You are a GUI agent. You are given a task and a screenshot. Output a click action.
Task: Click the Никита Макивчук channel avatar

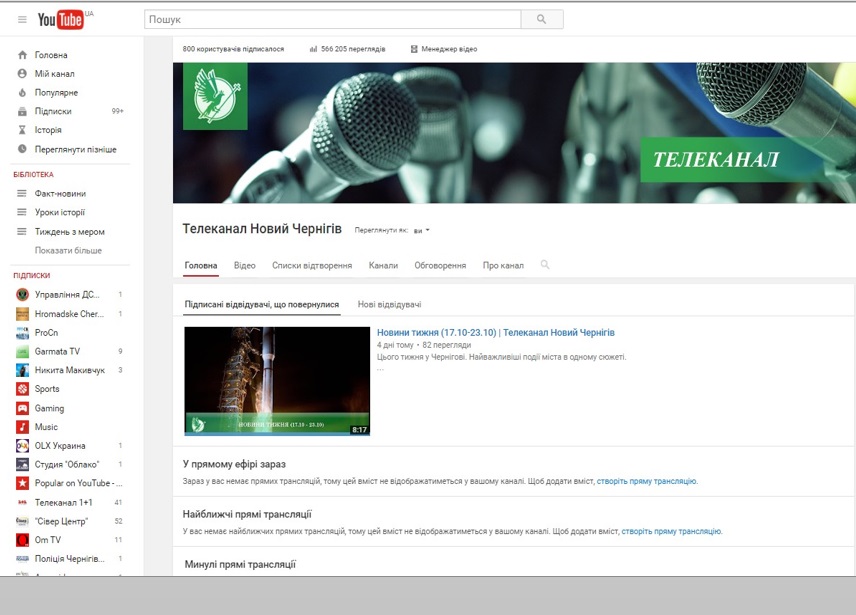[x=22, y=370]
